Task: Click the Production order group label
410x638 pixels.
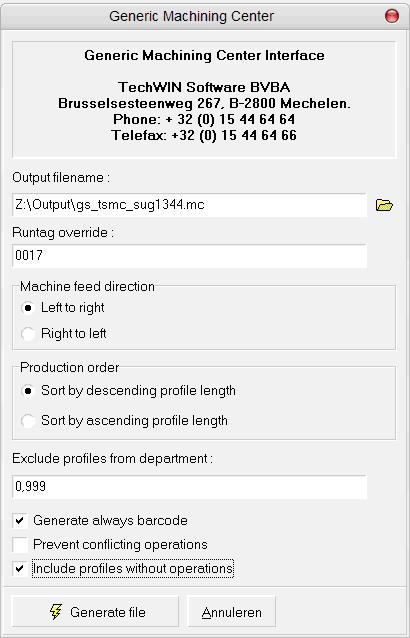Action: [x=70, y=367]
